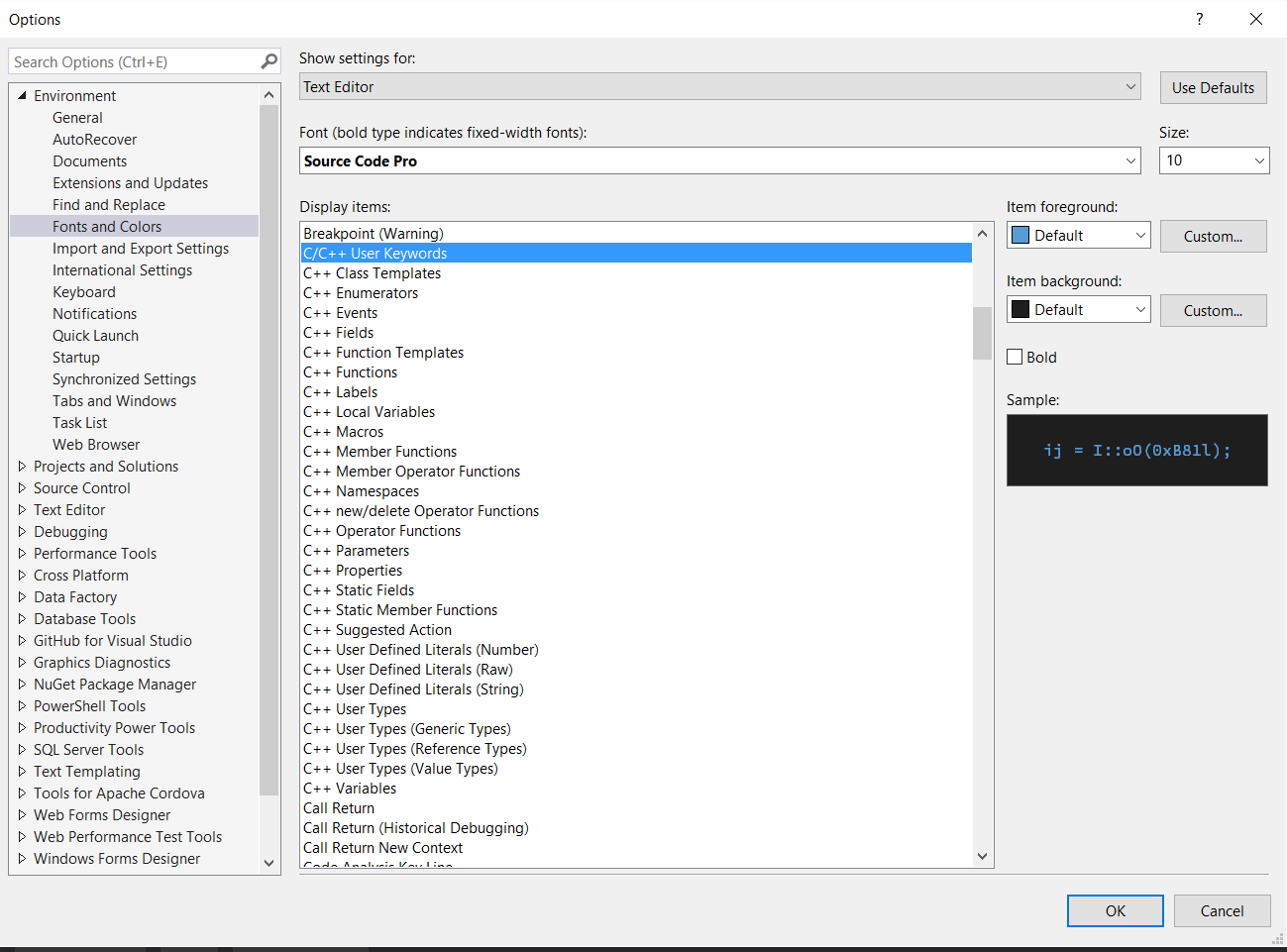This screenshot has width=1287, height=952.
Task: Collapse the Environment tree node
Action: 22,95
